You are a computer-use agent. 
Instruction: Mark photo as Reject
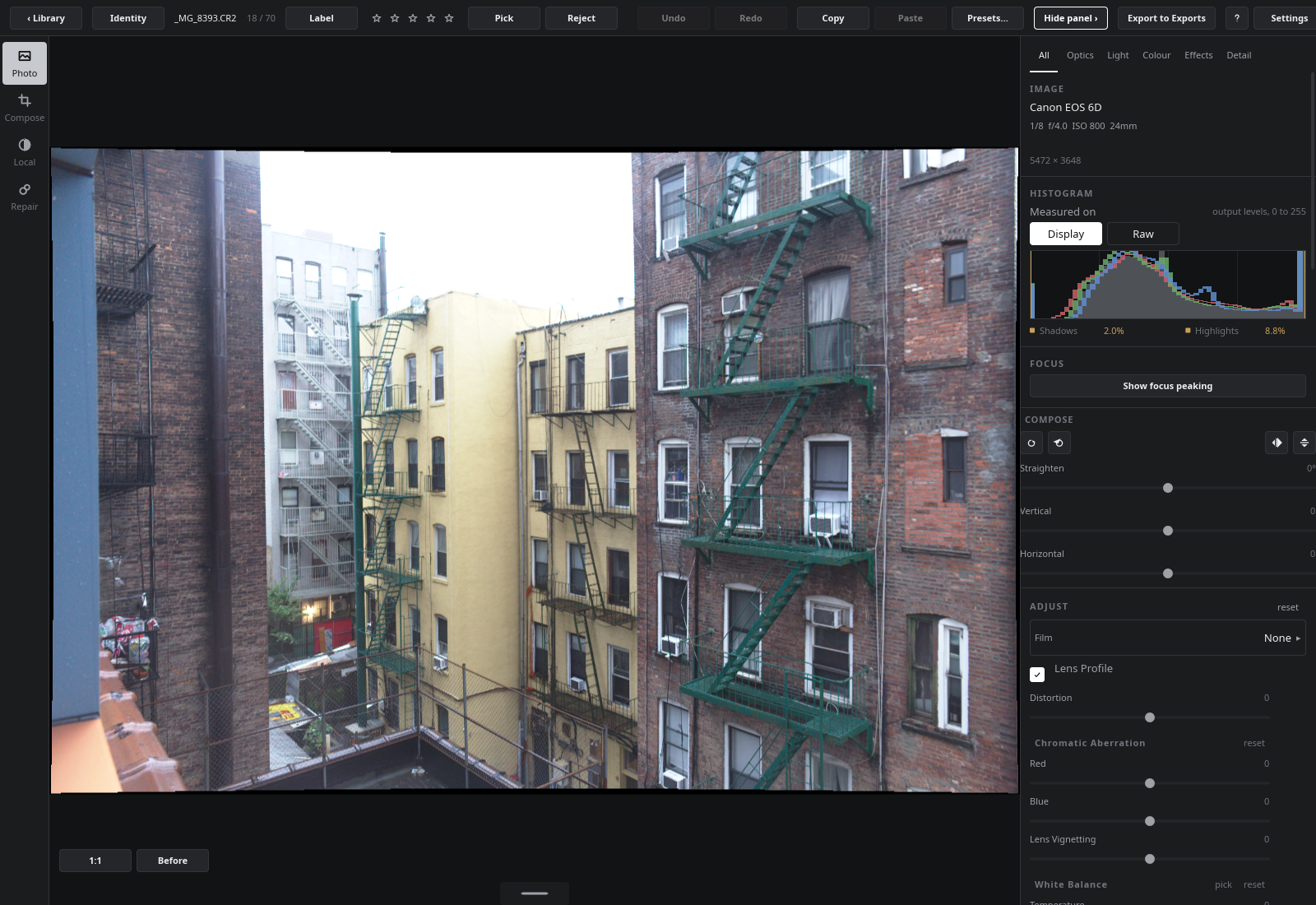(x=582, y=18)
